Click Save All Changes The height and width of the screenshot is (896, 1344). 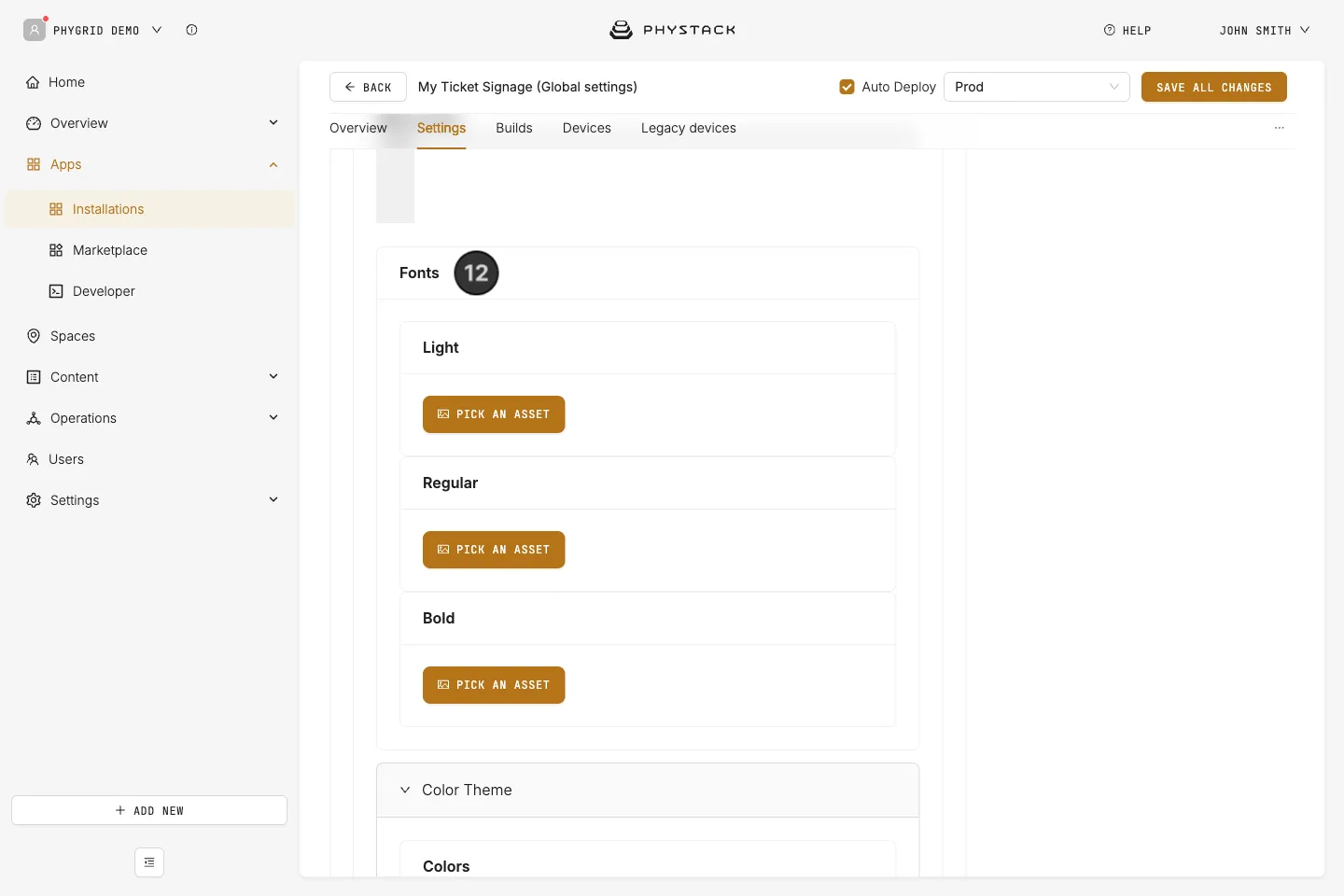[1214, 87]
